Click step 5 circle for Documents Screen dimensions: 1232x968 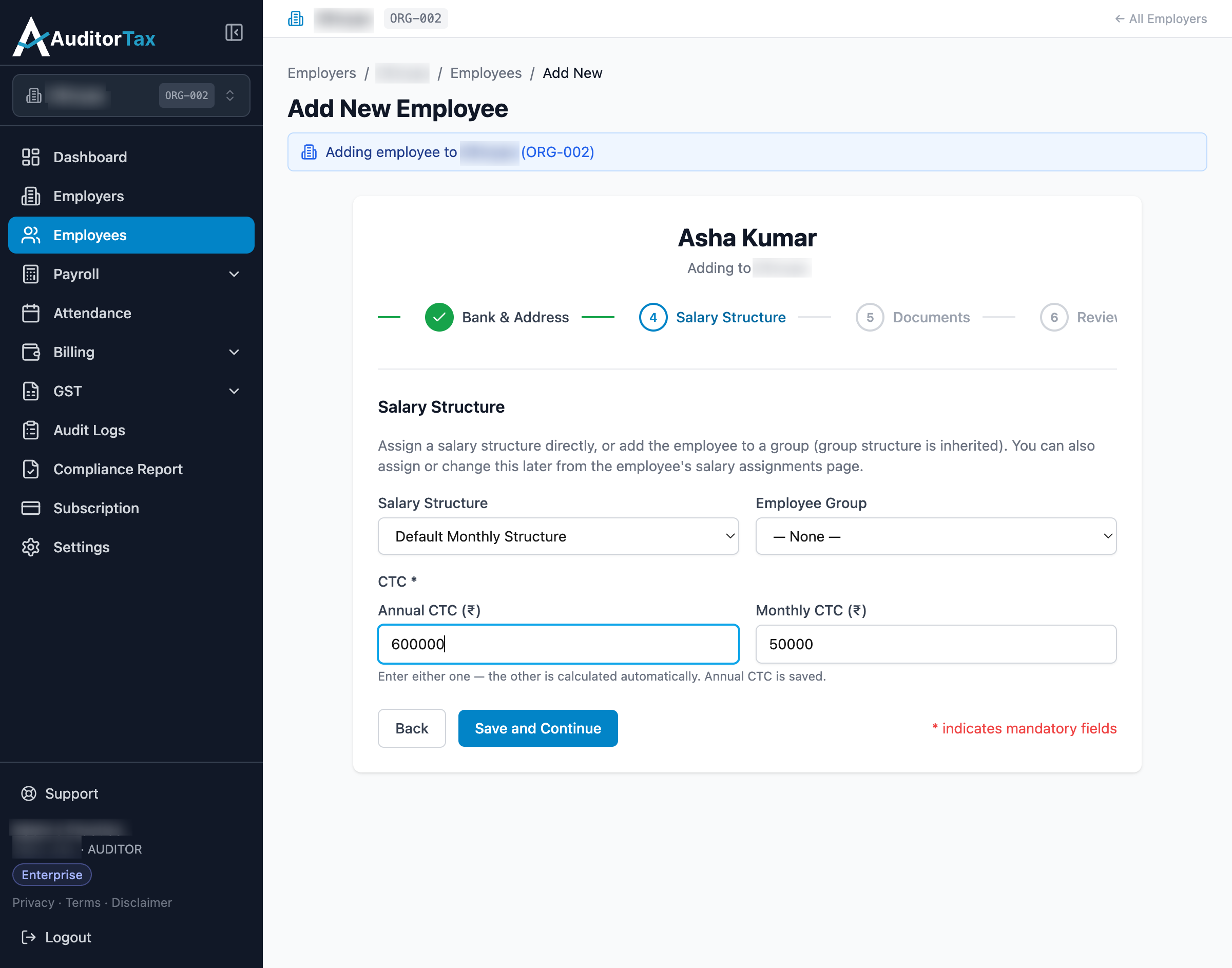(x=870, y=317)
